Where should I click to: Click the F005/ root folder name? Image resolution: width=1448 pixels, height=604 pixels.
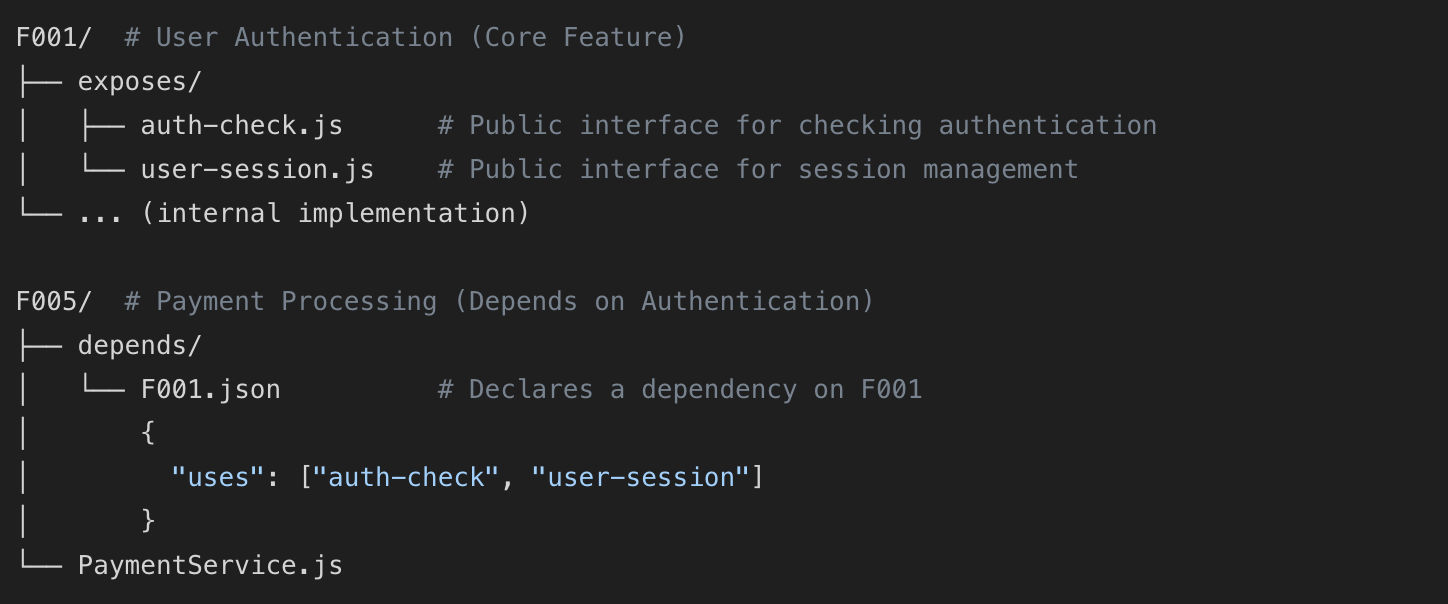click(x=54, y=301)
